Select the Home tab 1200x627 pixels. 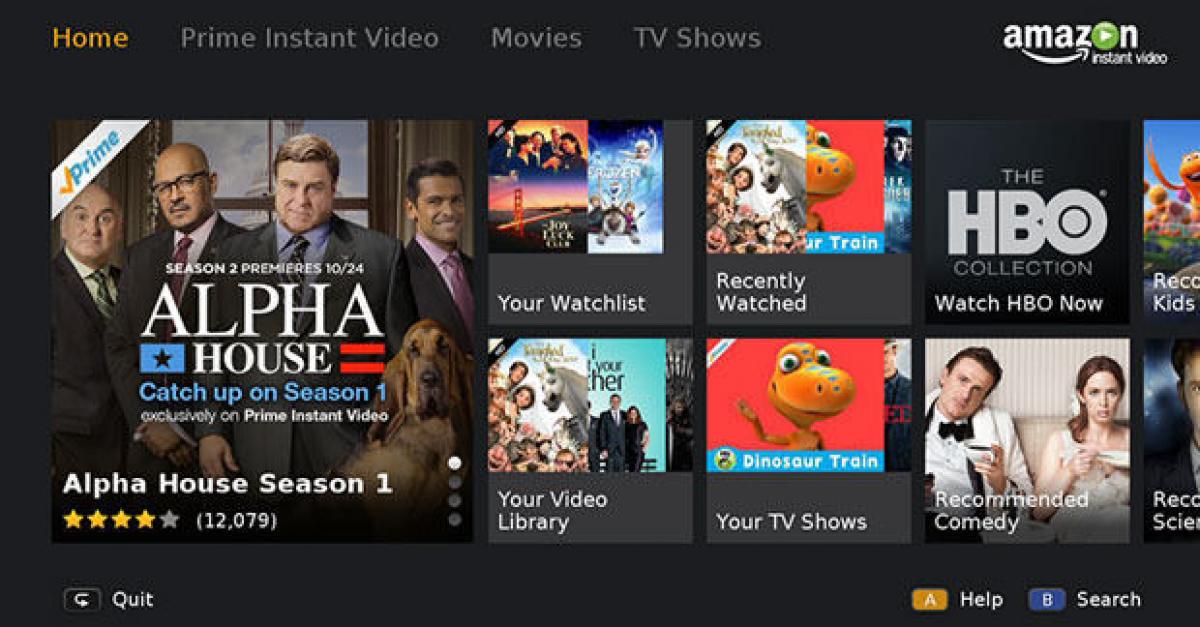click(x=90, y=38)
